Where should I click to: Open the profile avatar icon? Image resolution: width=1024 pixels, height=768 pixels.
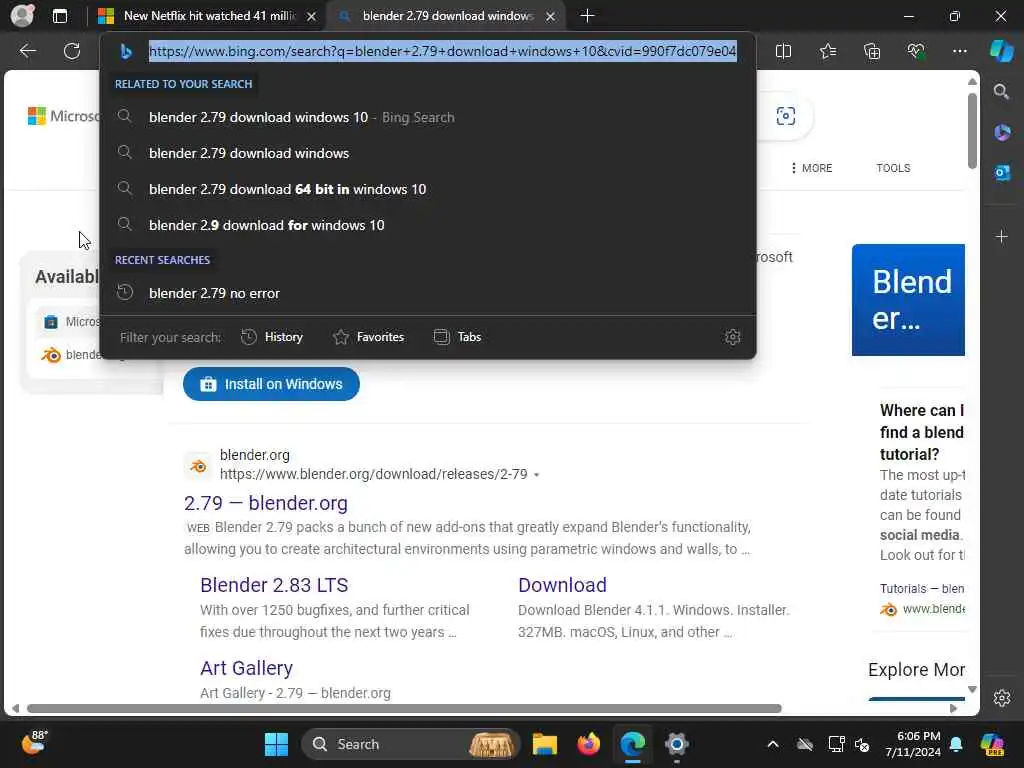click(22, 16)
